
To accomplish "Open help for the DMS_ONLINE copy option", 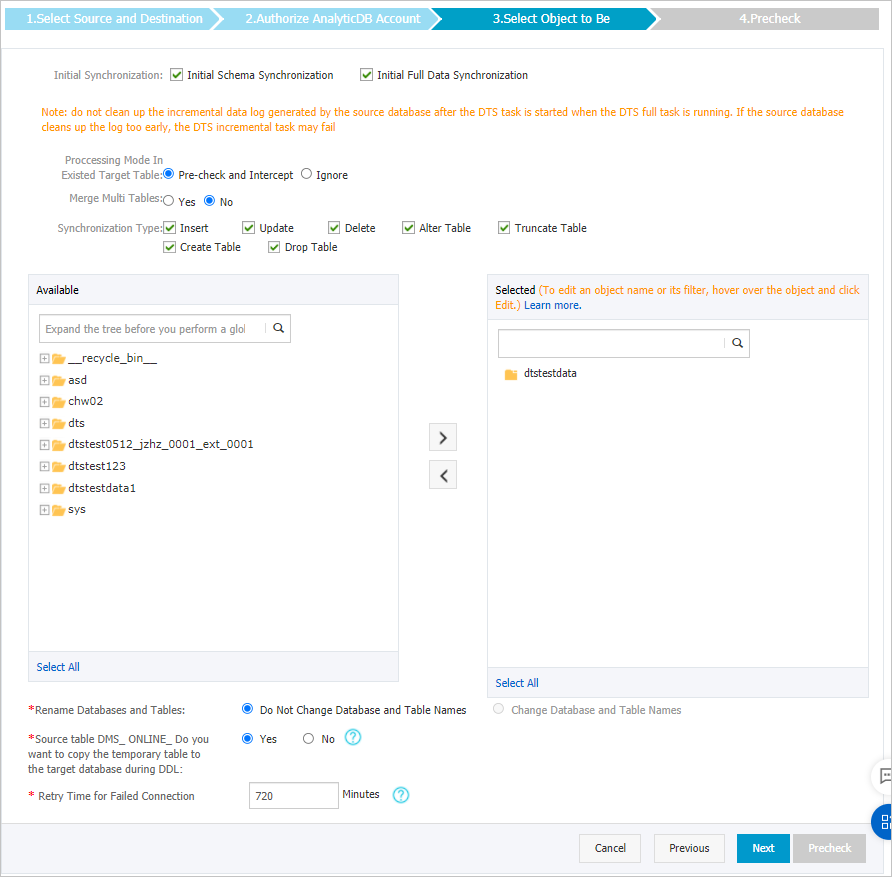I will (x=352, y=738).
